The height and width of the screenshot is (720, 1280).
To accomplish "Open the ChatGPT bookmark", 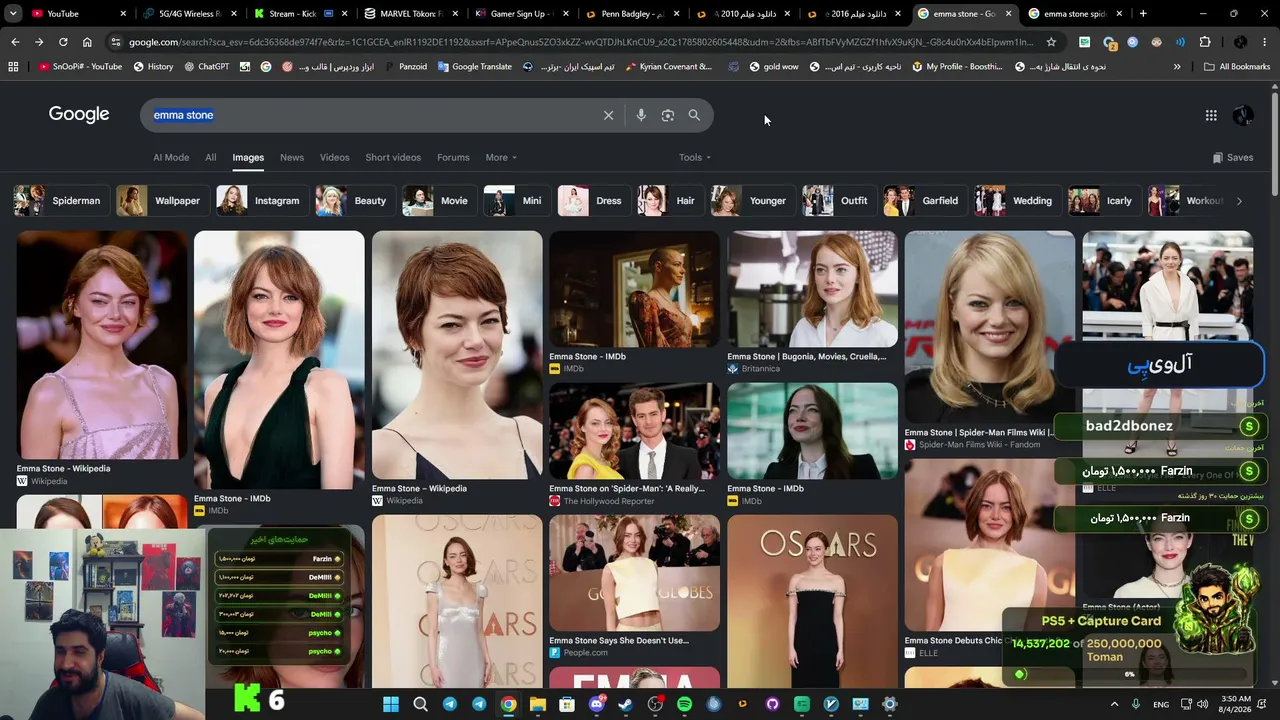I will 206,67.
